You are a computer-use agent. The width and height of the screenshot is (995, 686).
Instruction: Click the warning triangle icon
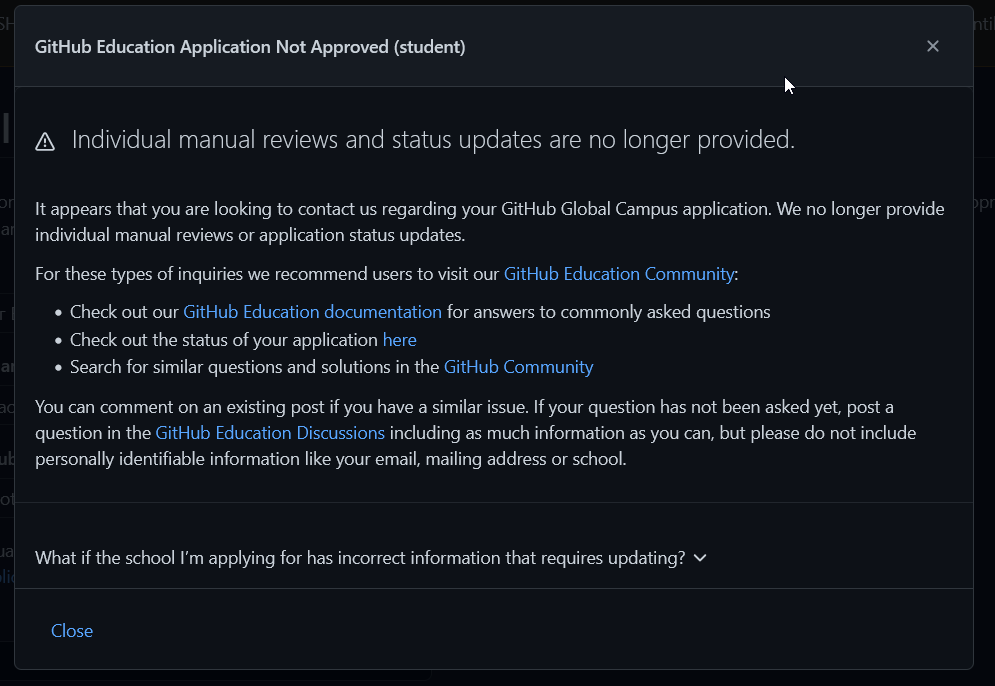pyautogui.click(x=45, y=142)
